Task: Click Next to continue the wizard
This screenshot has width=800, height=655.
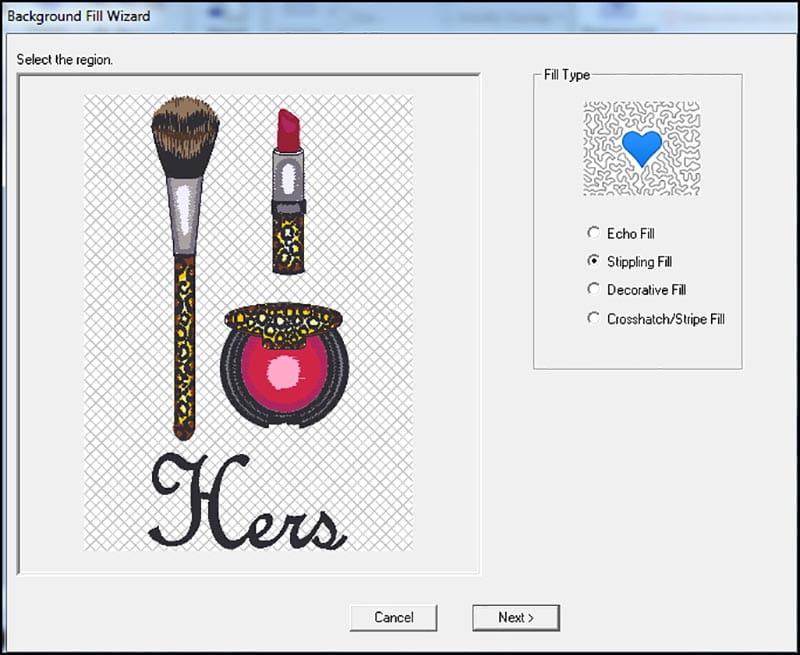Action: [x=515, y=617]
